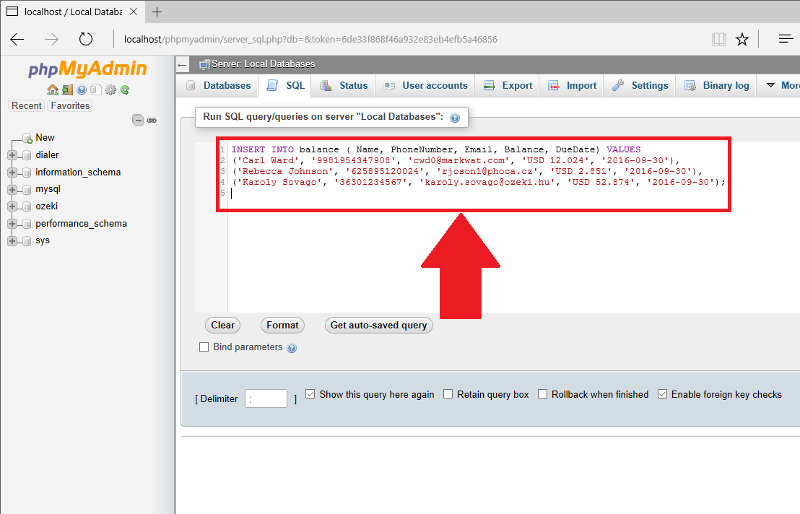This screenshot has height=514, width=800.
Task: Click help icon beside Run SQL query title
Action: pos(455,118)
